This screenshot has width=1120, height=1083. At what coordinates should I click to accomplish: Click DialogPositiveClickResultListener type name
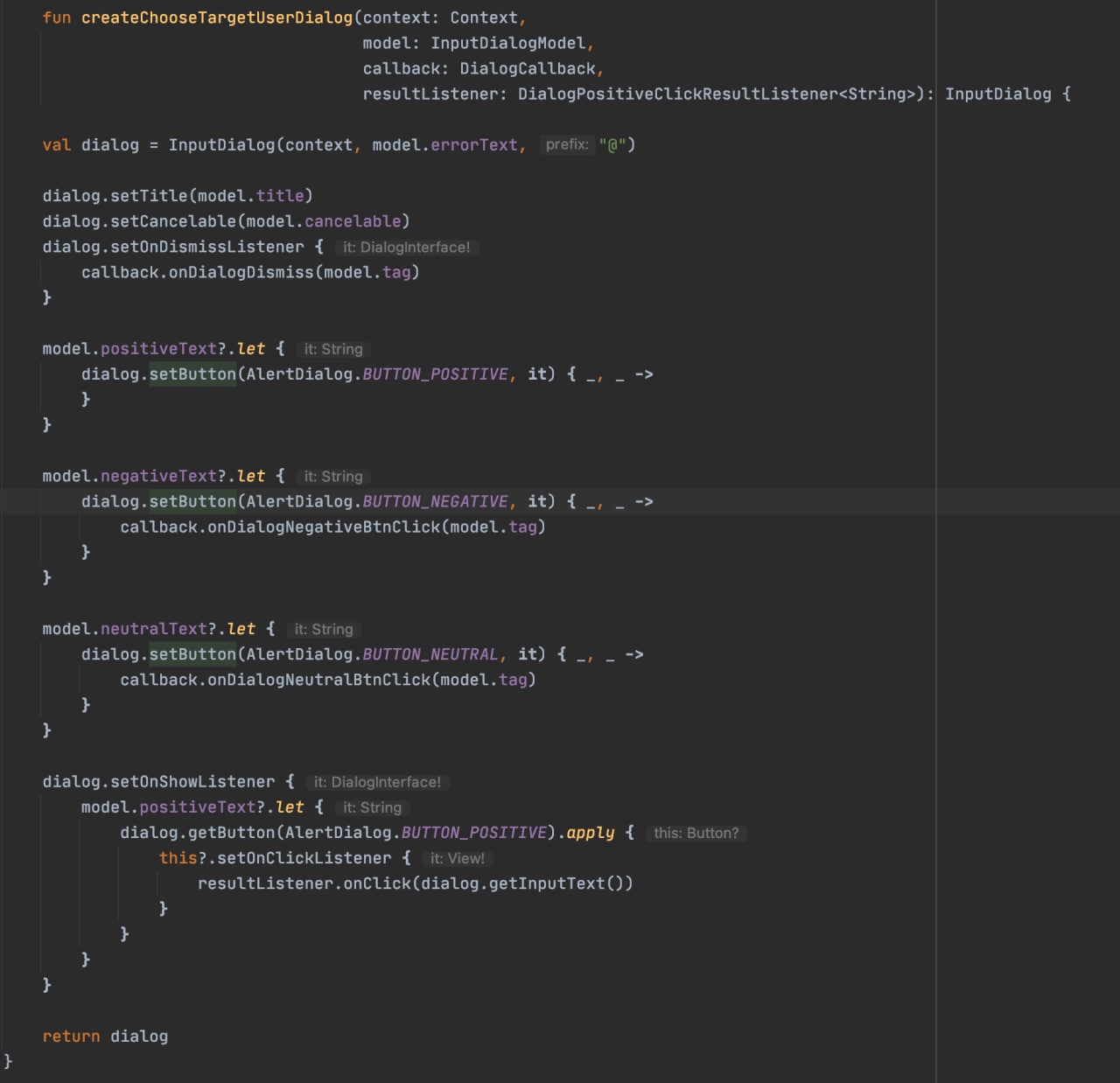coord(678,94)
